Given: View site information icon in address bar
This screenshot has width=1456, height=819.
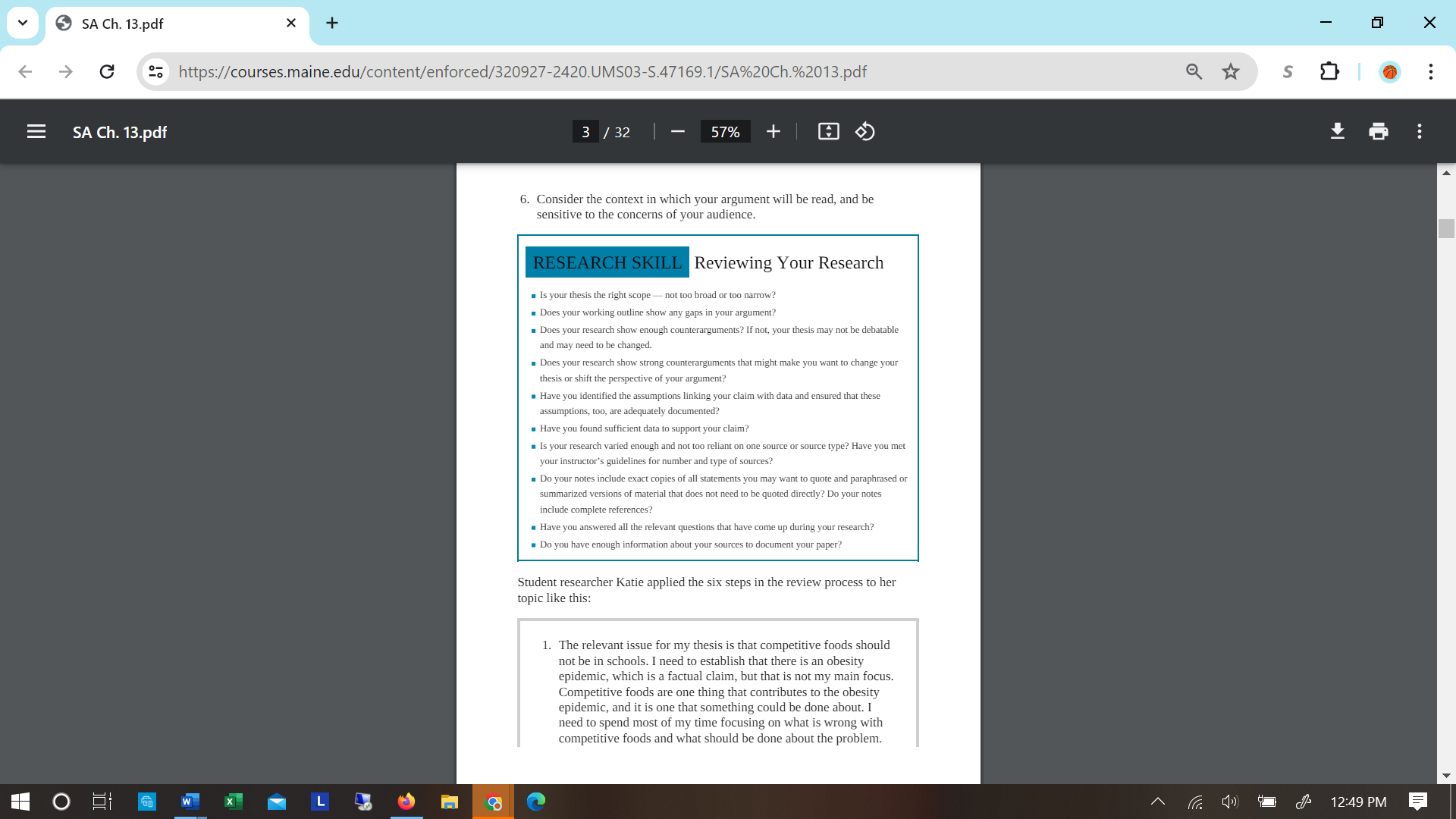Looking at the screenshot, I should (x=156, y=71).
